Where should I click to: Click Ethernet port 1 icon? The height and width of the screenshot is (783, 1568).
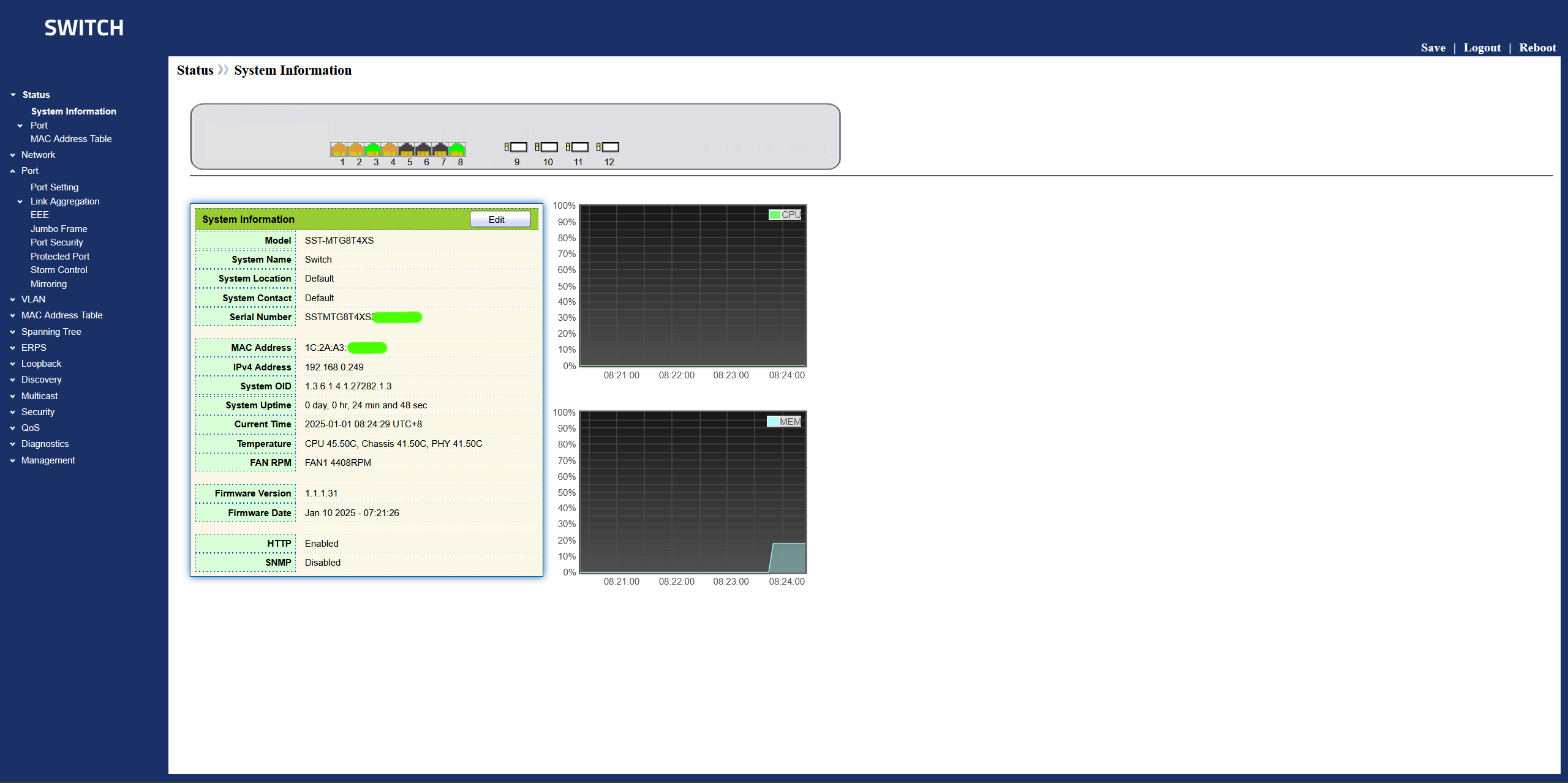(x=339, y=149)
